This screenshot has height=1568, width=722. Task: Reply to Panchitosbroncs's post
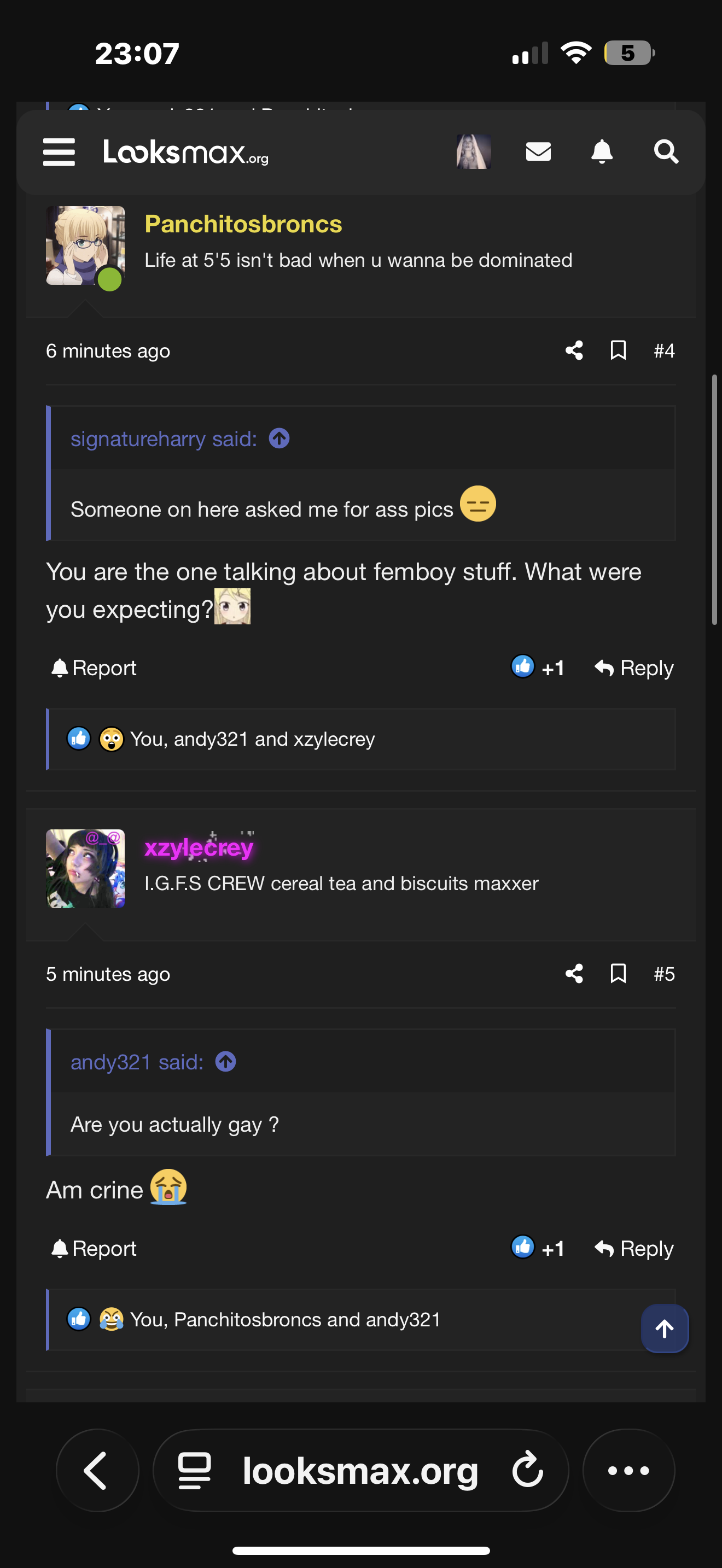[x=634, y=668]
